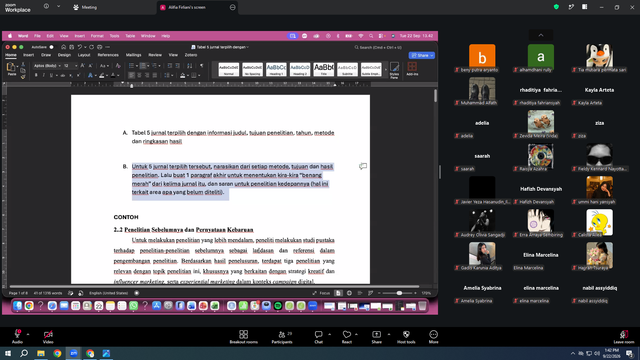Apply the Title style in Word
Image resolution: width=640 pixels, height=360 pixels.
point(324,69)
